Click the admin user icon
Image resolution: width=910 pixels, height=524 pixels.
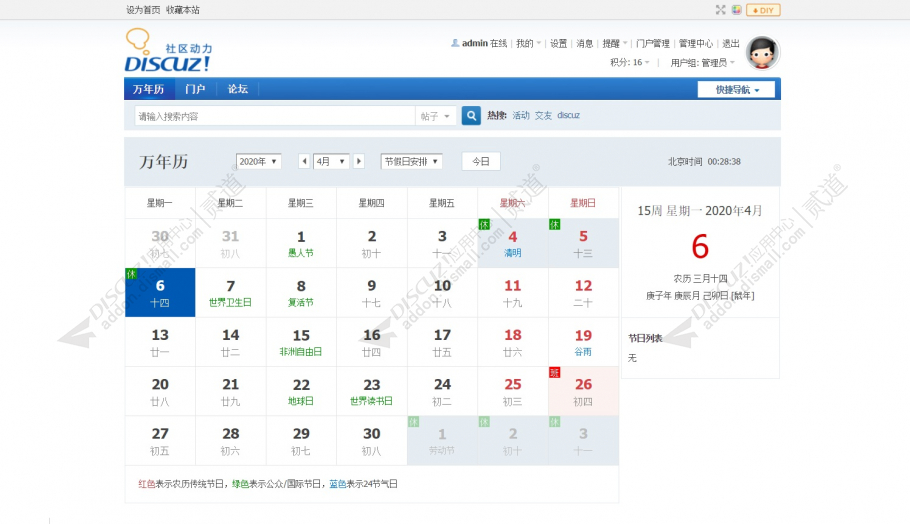pos(455,43)
